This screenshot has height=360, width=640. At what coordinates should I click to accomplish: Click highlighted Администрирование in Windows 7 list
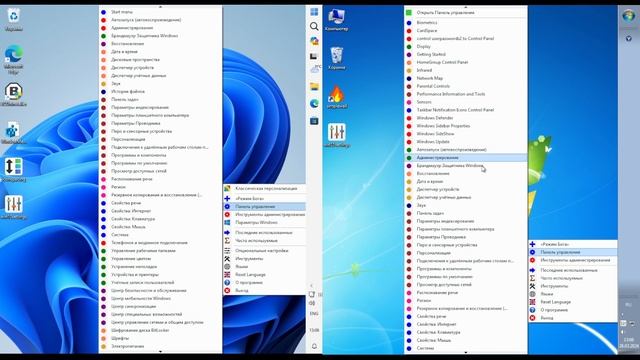466,158
